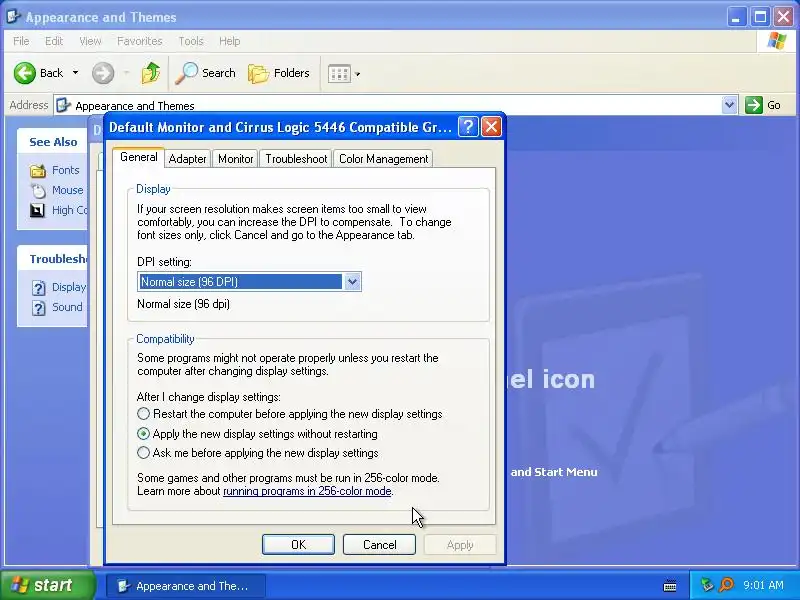
Task: Open the Help menu
Action: click(x=230, y=41)
